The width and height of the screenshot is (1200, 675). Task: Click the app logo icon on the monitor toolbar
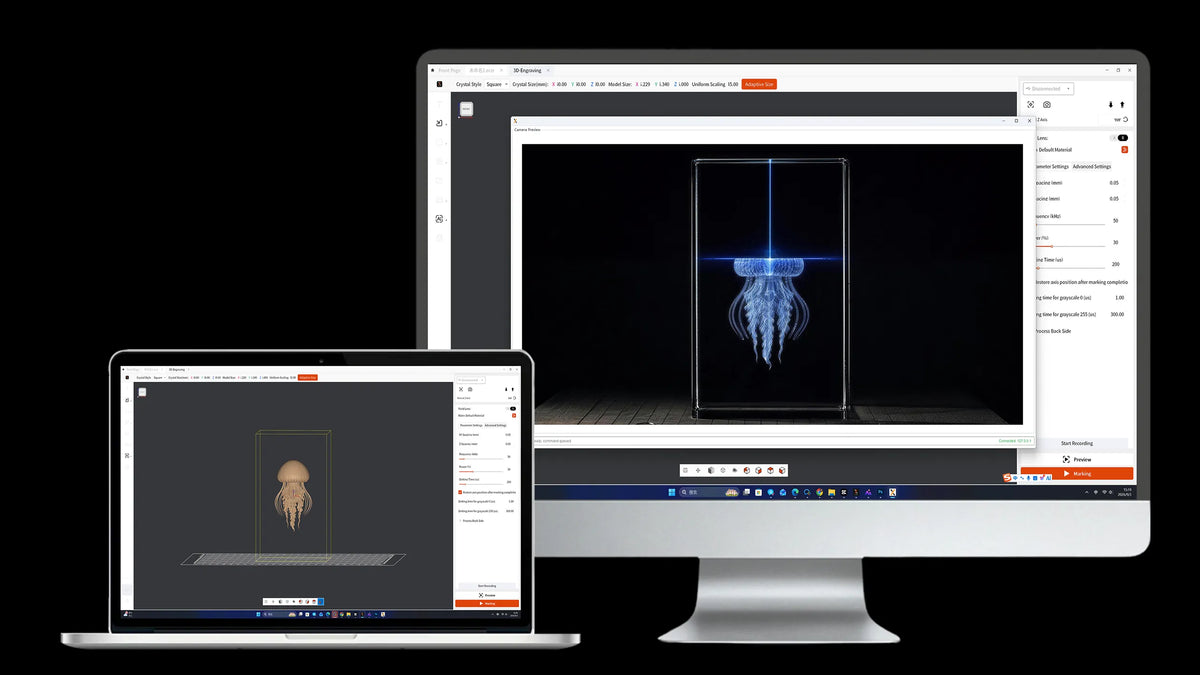pos(439,84)
